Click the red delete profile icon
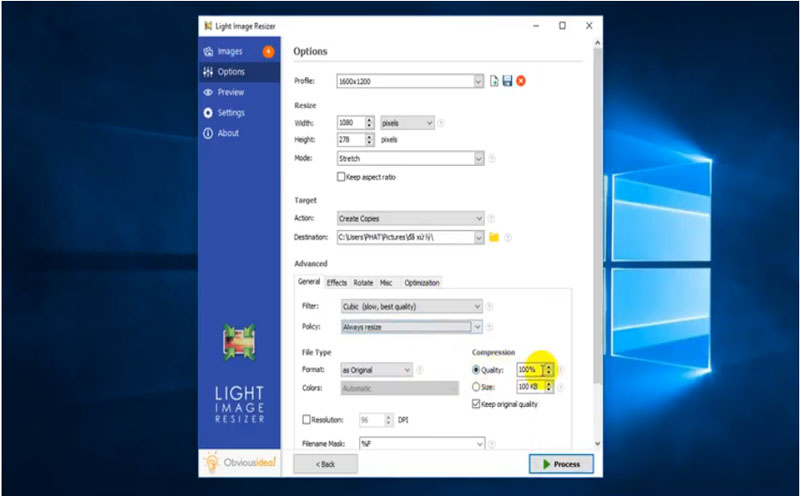The image size is (800, 500). tap(521, 81)
